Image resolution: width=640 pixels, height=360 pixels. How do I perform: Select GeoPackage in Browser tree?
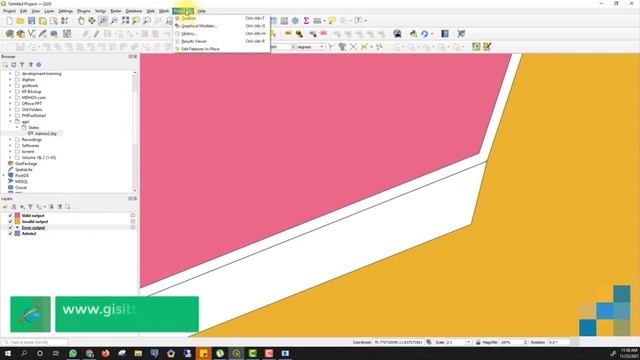26,164
